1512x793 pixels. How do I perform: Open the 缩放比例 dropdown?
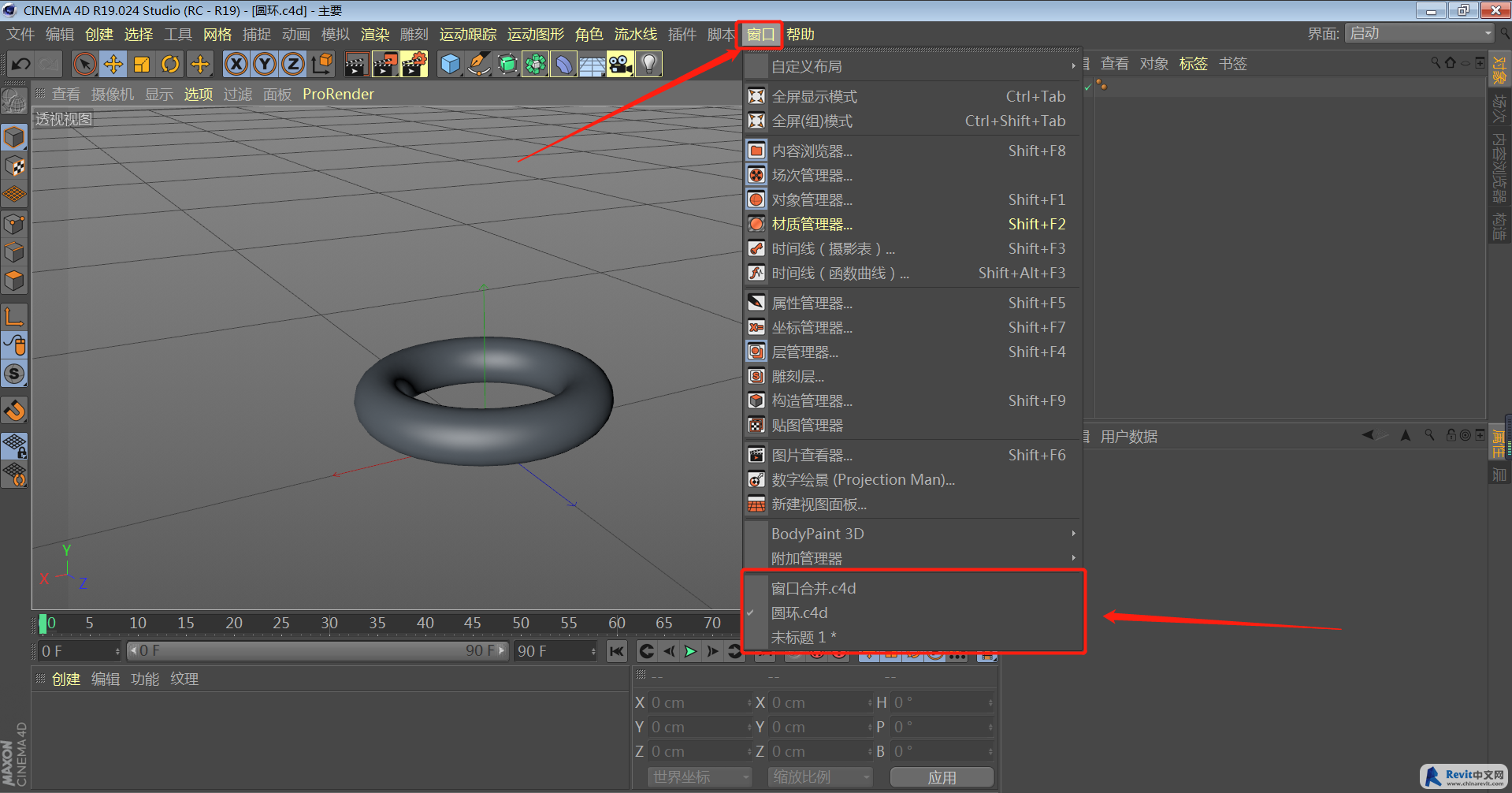tap(820, 777)
